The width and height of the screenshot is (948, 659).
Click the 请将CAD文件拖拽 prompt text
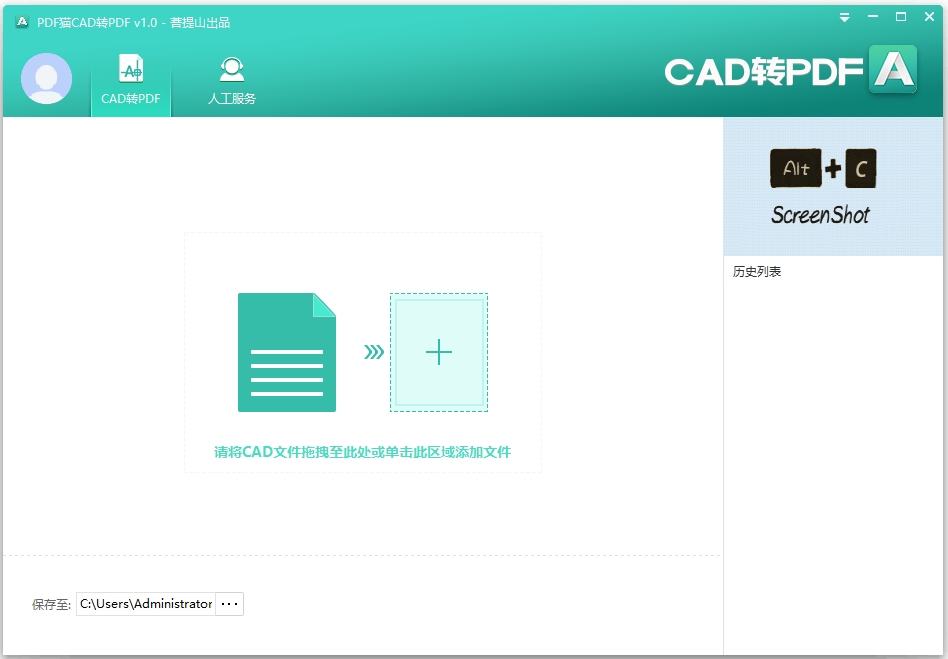pos(362,452)
